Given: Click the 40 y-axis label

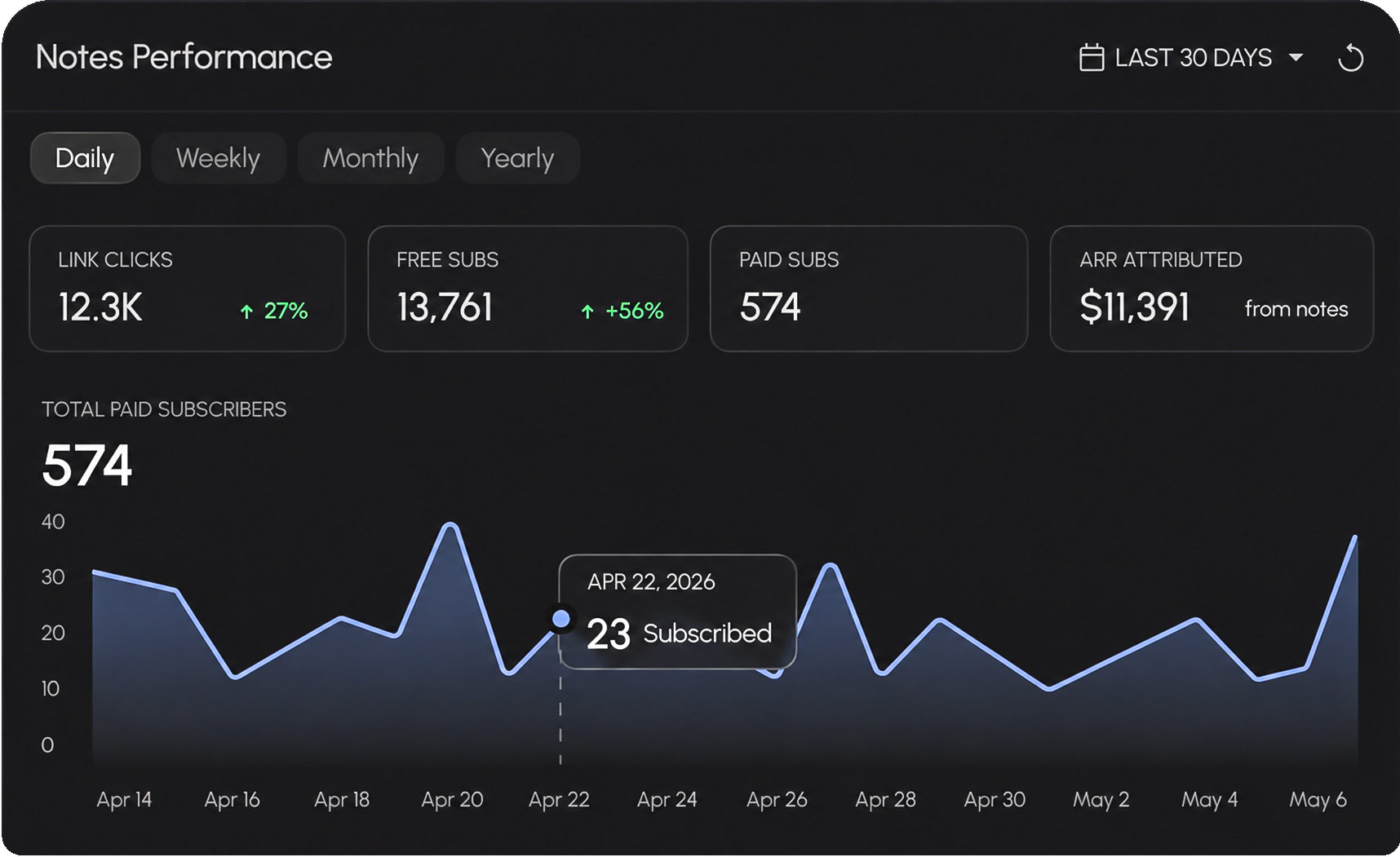Looking at the screenshot, I should pos(53,522).
